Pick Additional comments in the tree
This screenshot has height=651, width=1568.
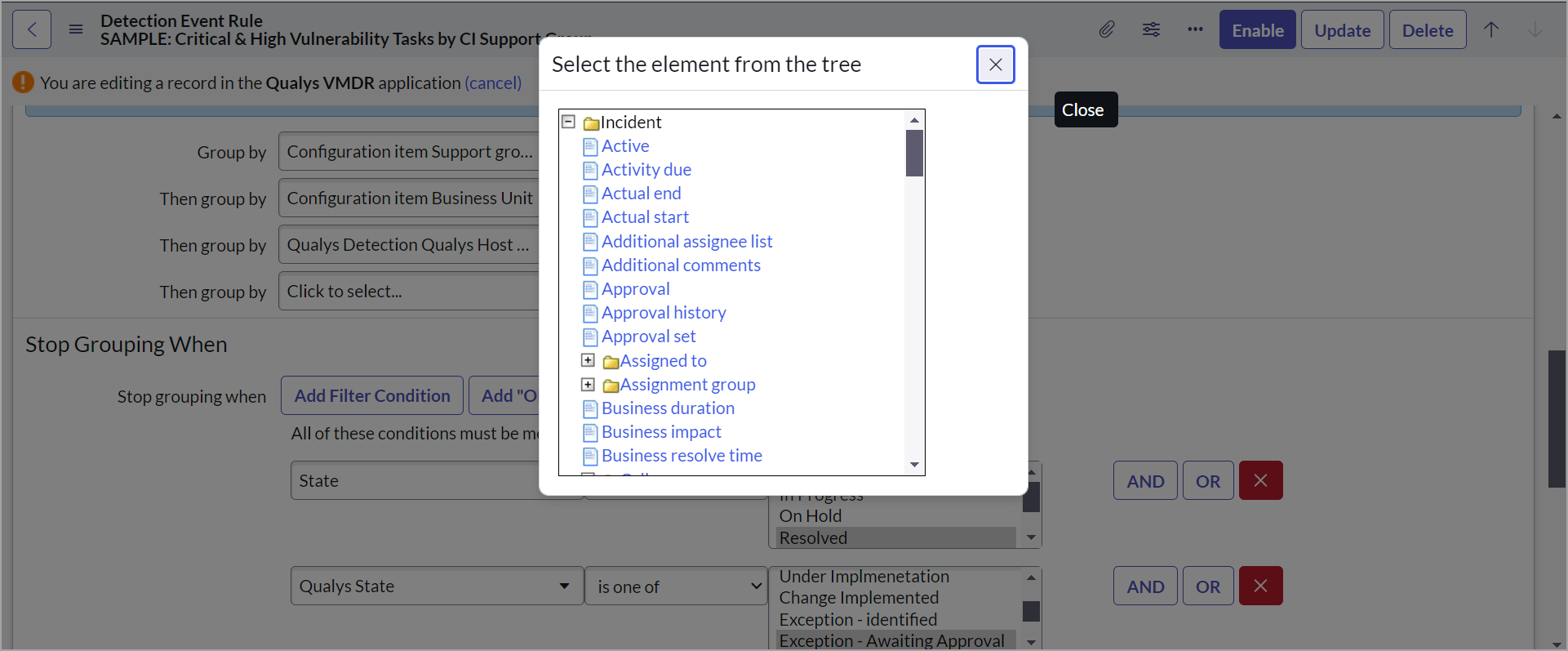pos(681,265)
